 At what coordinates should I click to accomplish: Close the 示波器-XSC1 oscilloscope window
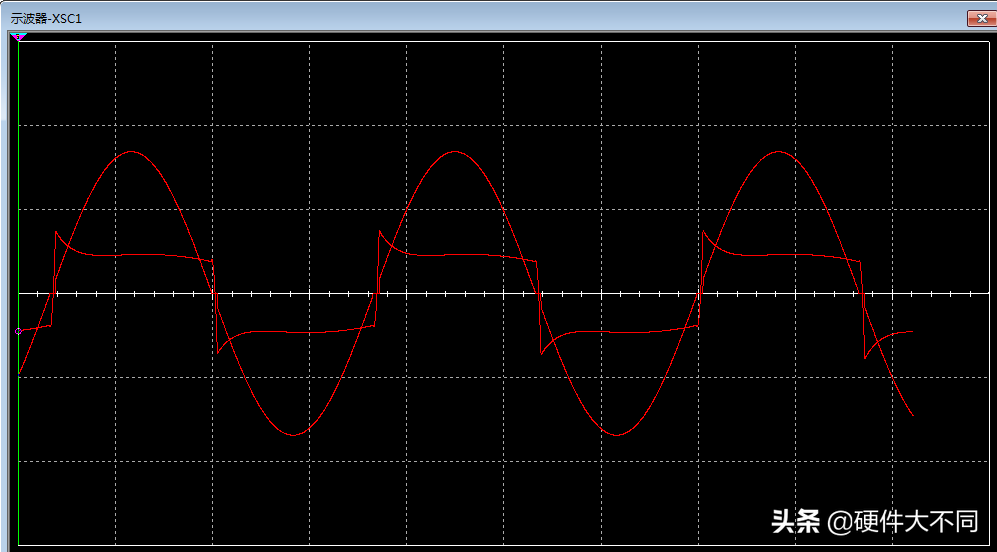[x=978, y=18]
